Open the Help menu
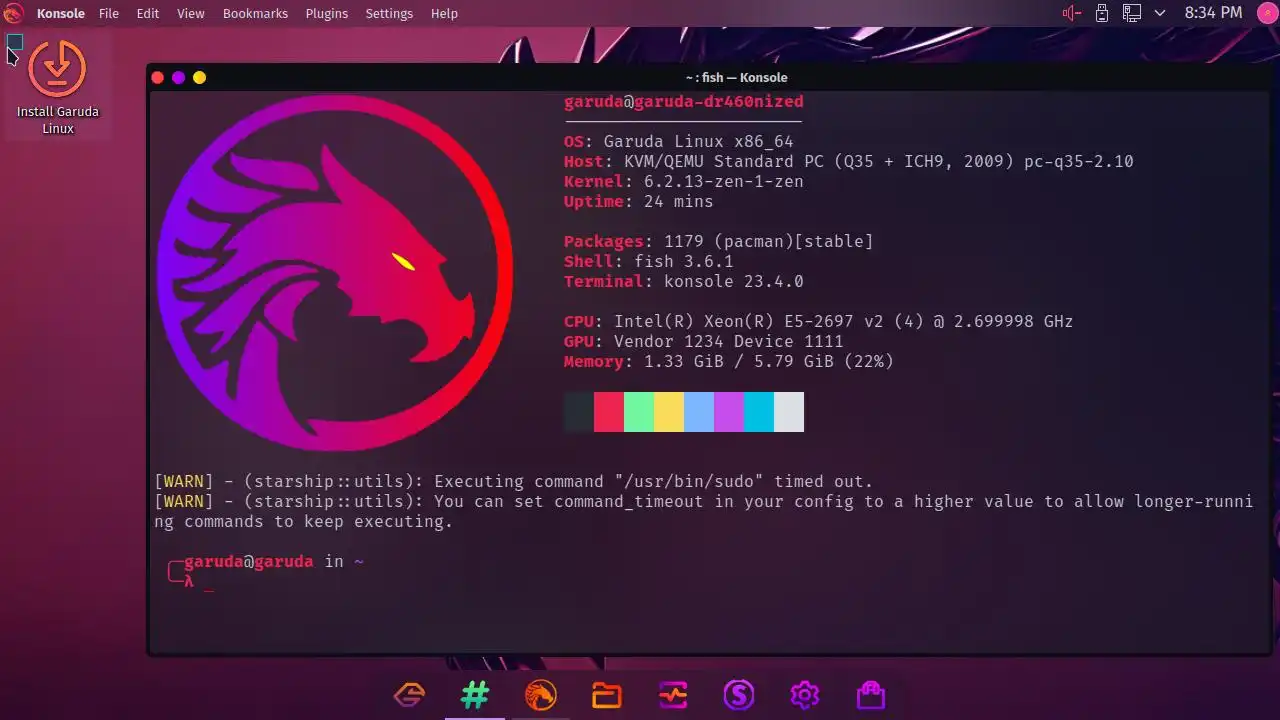1280x720 pixels. click(x=444, y=13)
